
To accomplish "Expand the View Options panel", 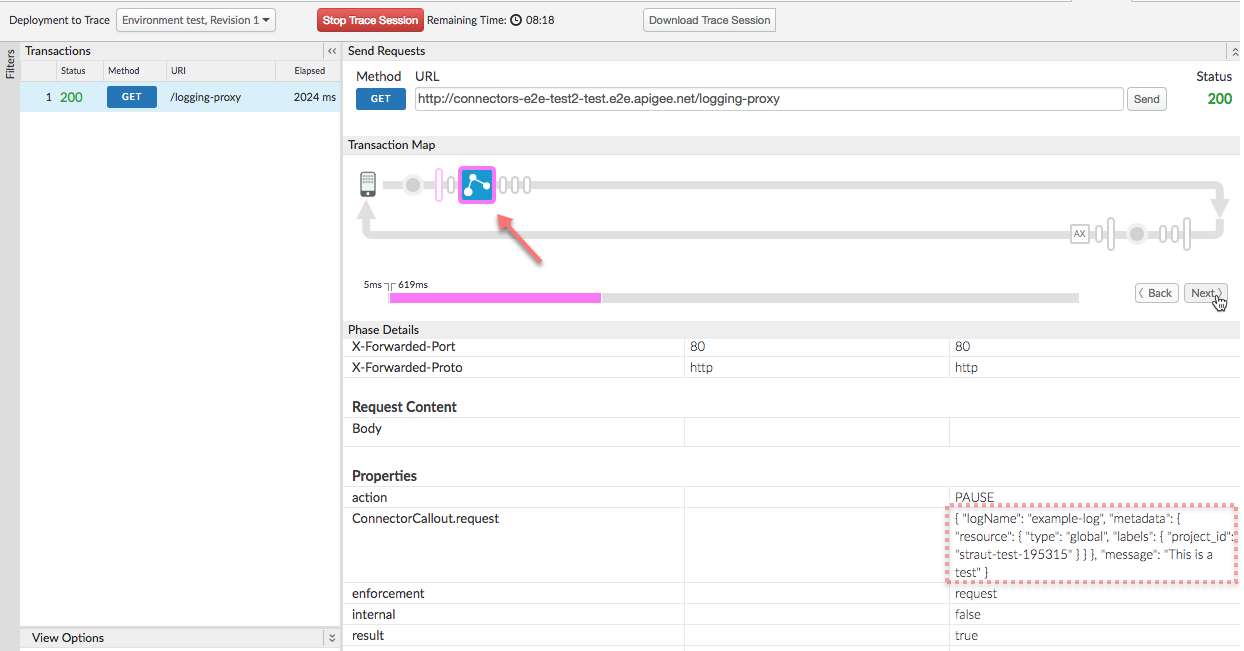I will [x=332, y=638].
